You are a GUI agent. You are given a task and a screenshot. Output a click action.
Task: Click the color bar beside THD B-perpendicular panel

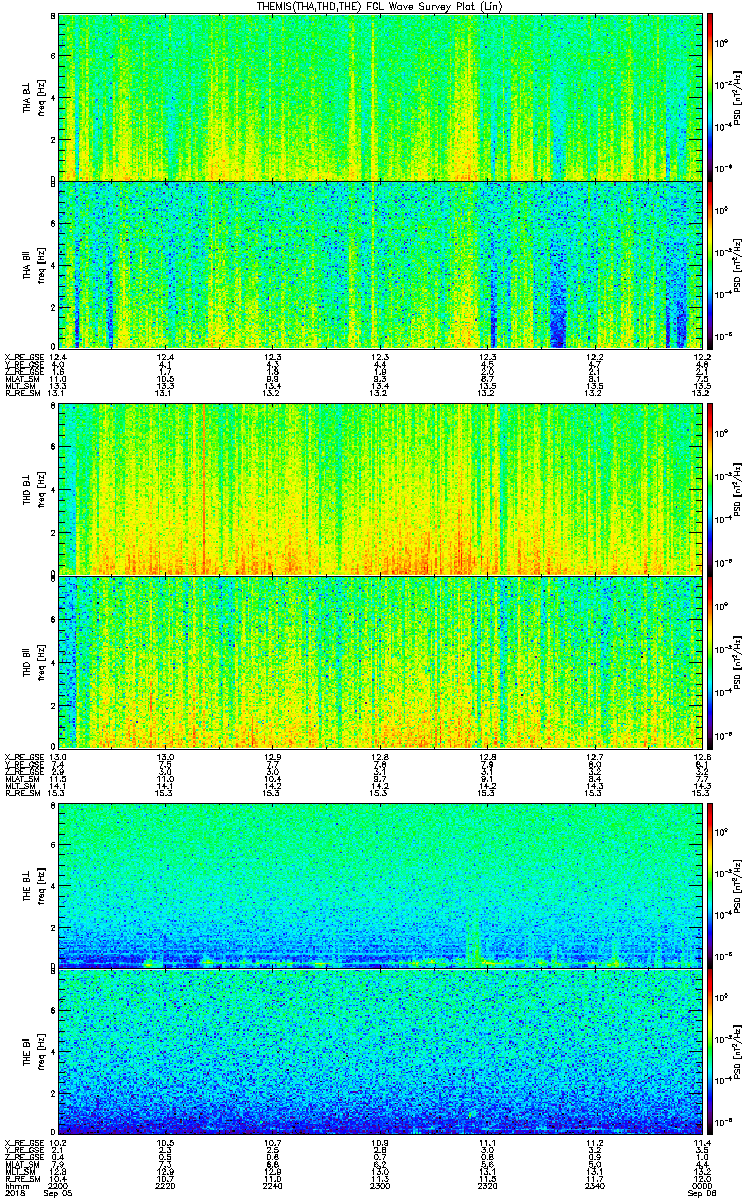coord(710,489)
